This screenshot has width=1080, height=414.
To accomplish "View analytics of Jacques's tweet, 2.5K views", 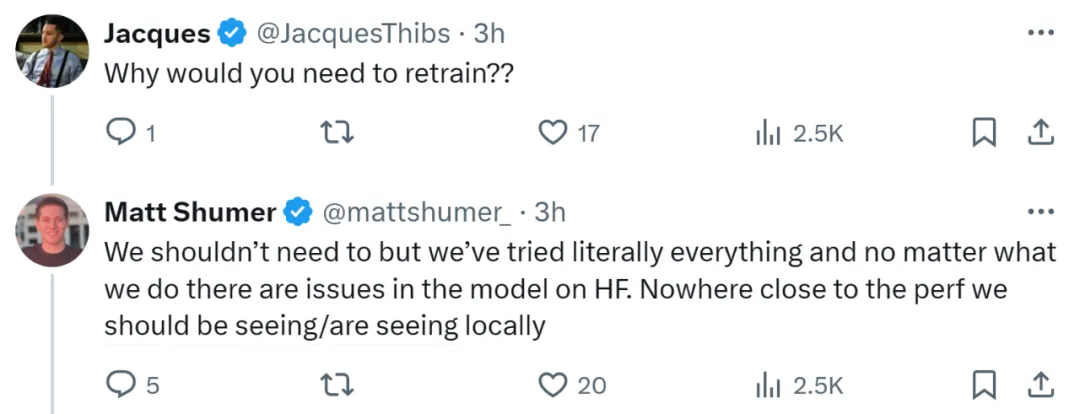I will 765,132.
